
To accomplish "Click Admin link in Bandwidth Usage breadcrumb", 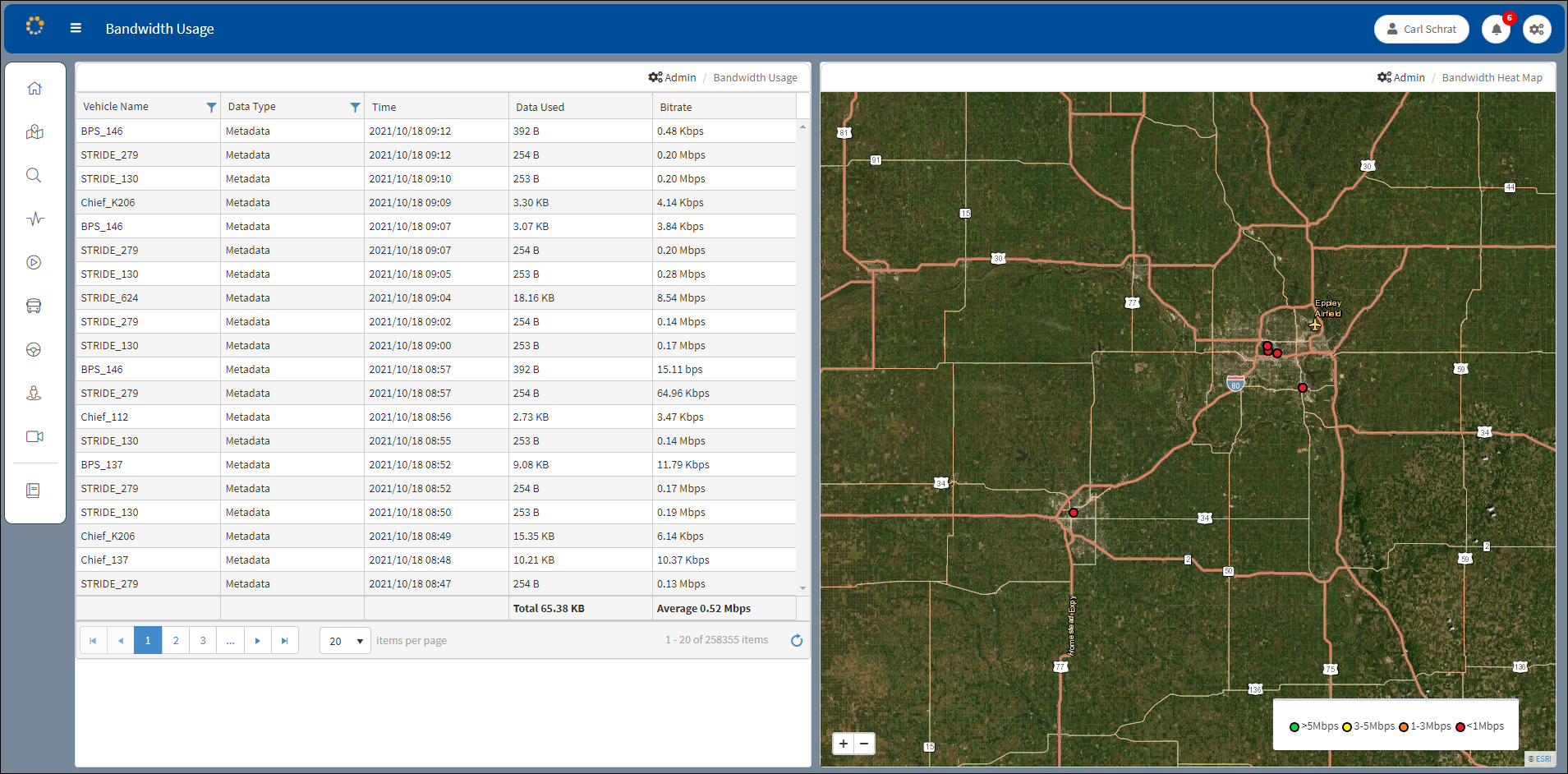I will [672, 77].
